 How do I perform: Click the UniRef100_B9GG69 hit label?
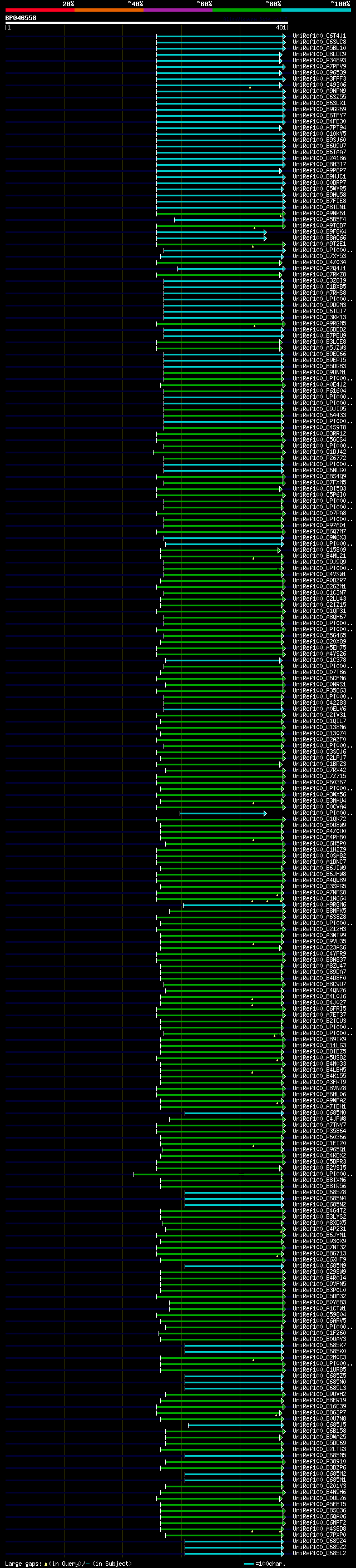pyautogui.click(x=319, y=109)
